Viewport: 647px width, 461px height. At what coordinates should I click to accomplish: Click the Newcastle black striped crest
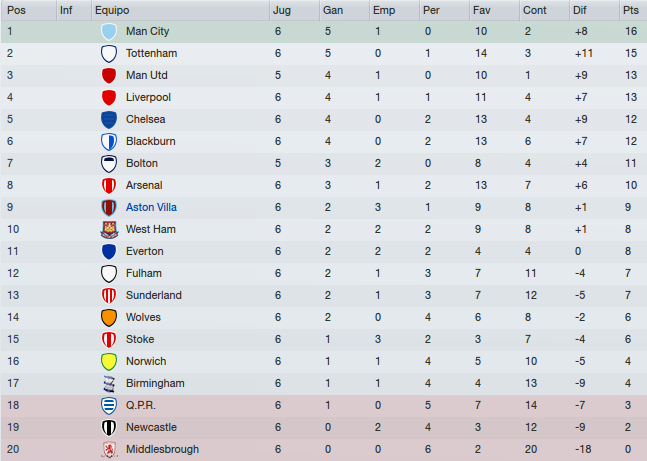(109, 428)
